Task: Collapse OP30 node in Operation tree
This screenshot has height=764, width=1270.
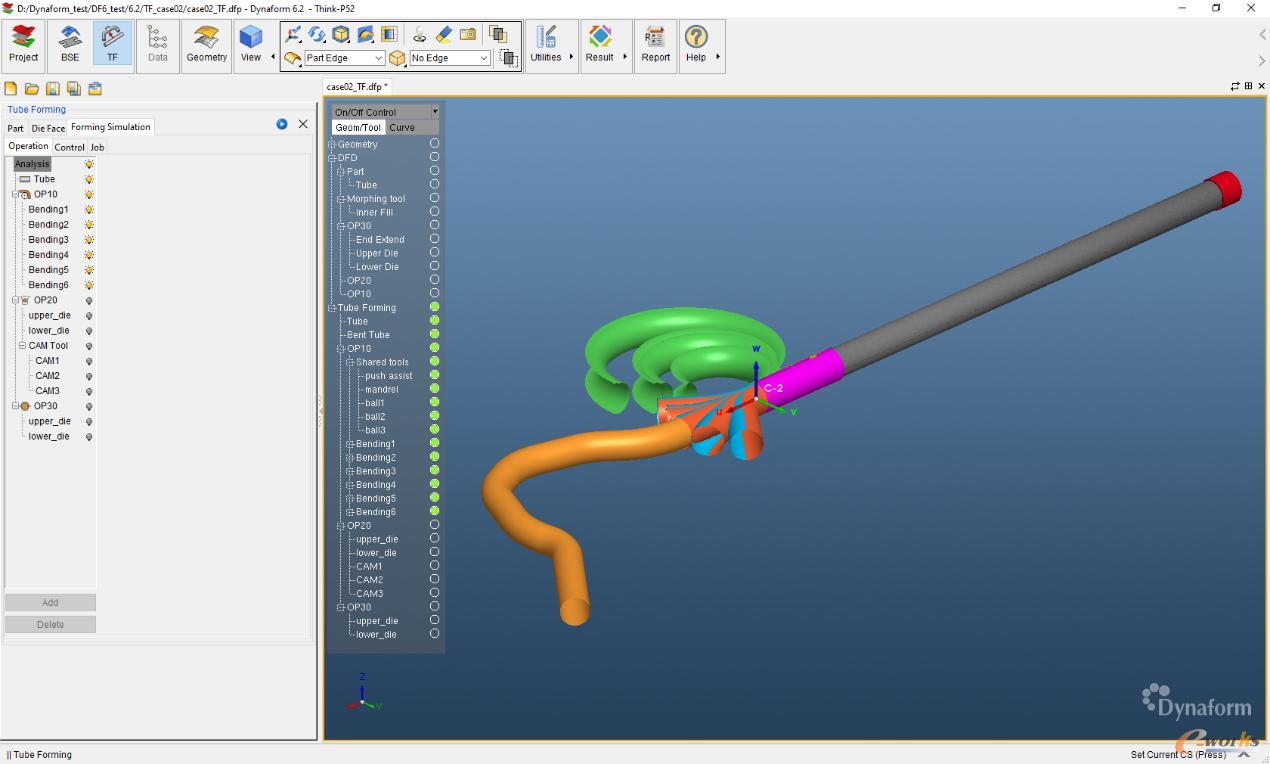Action: pyautogui.click(x=15, y=407)
